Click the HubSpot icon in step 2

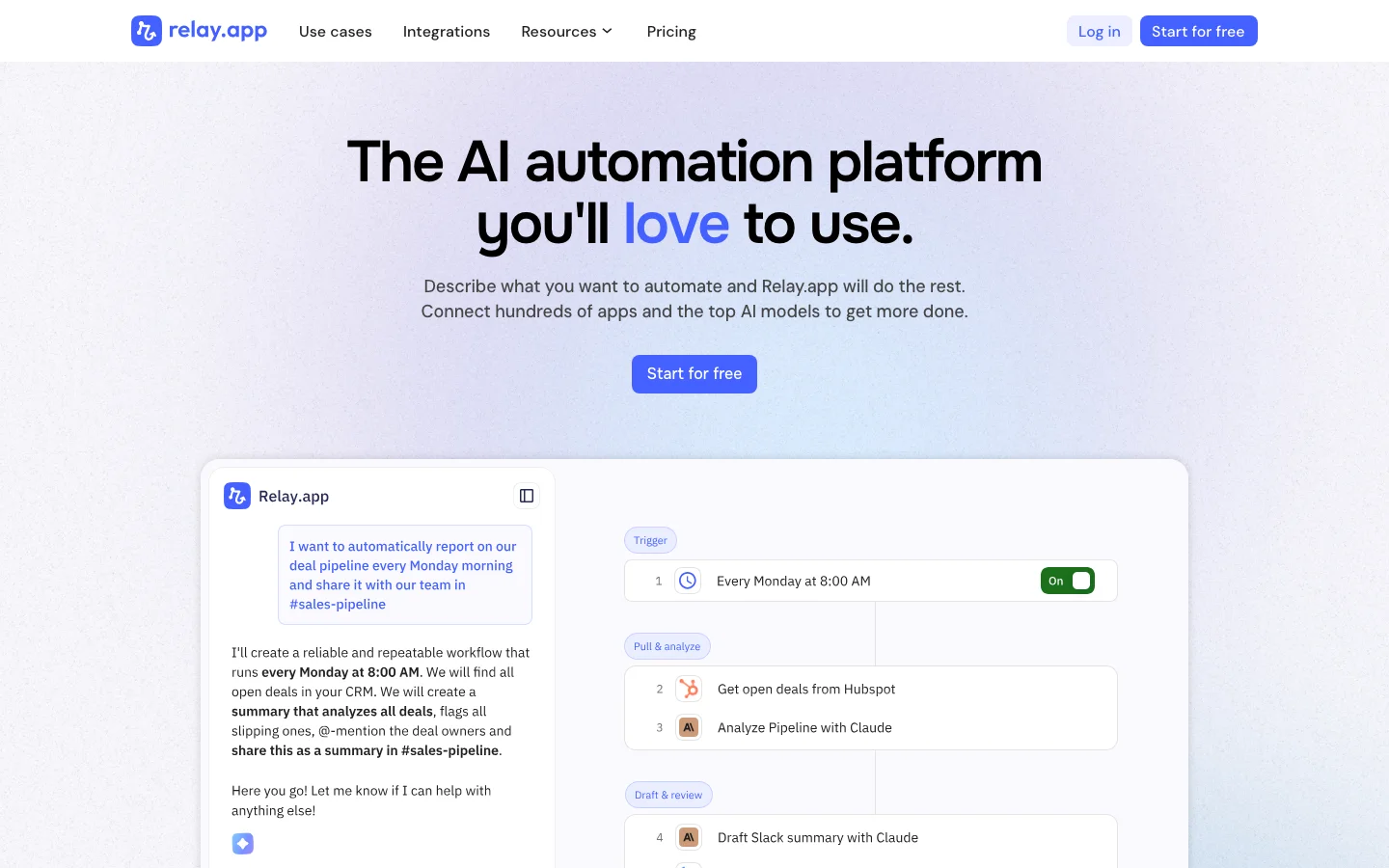(689, 689)
